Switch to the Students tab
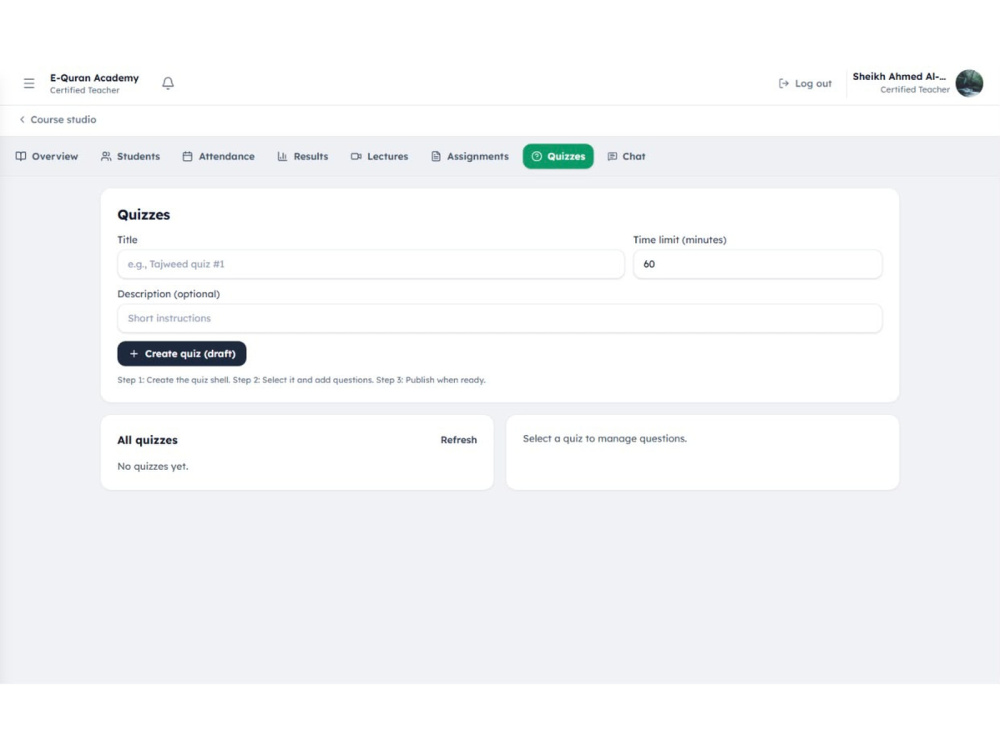Screen dimensions: 1000x750 tap(130, 156)
